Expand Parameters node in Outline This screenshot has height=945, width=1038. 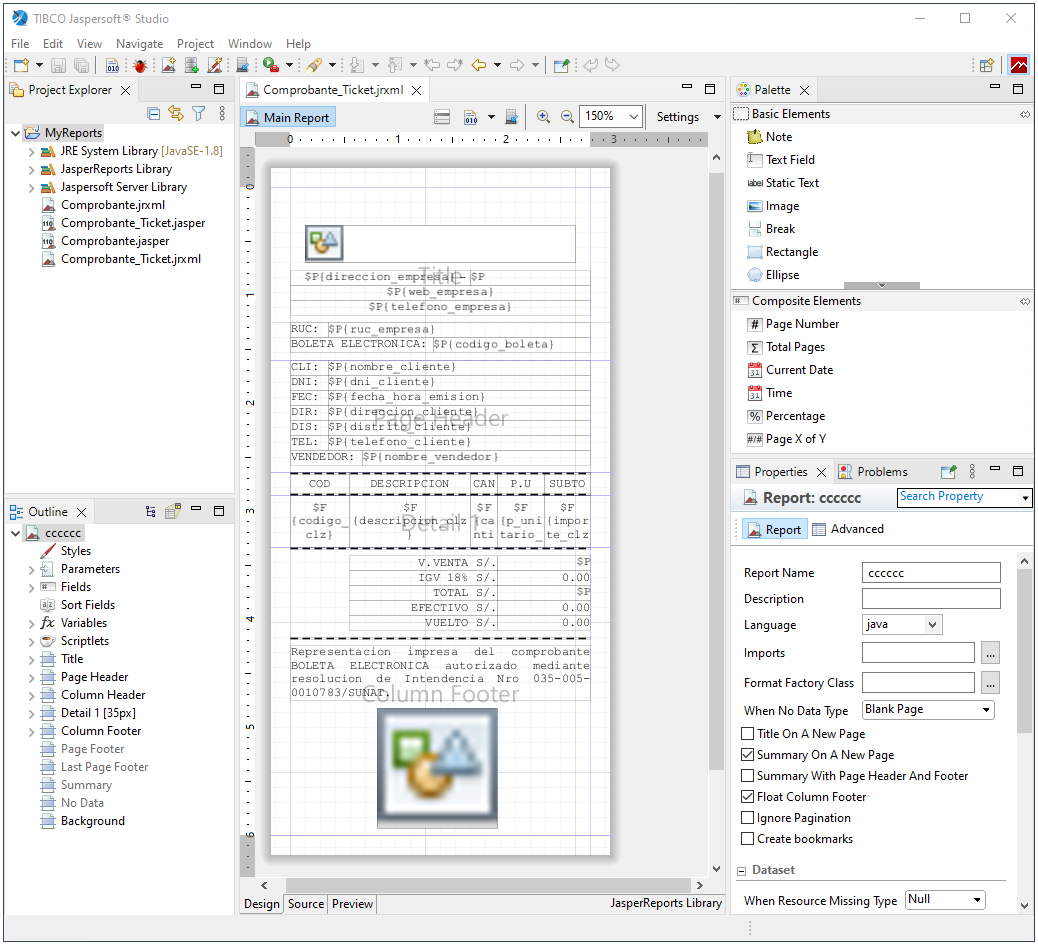pos(31,570)
